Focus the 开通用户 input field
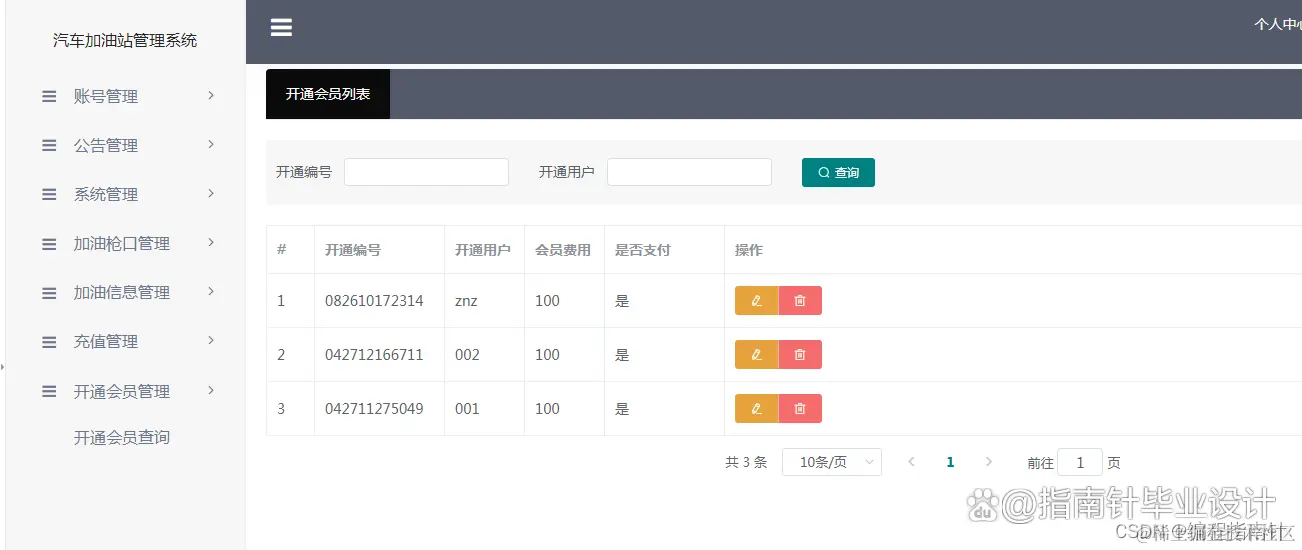This screenshot has height=550, width=1302. pyautogui.click(x=689, y=172)
